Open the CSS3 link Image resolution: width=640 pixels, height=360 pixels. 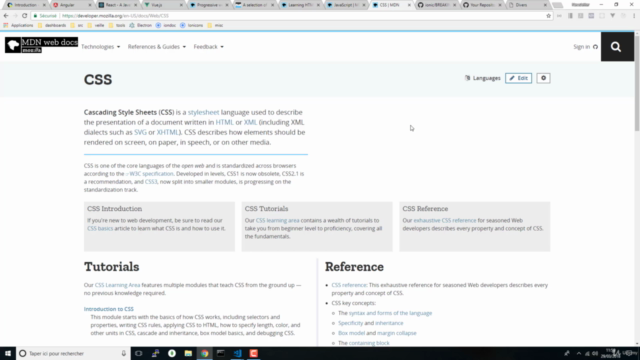(x=151, y=182)
